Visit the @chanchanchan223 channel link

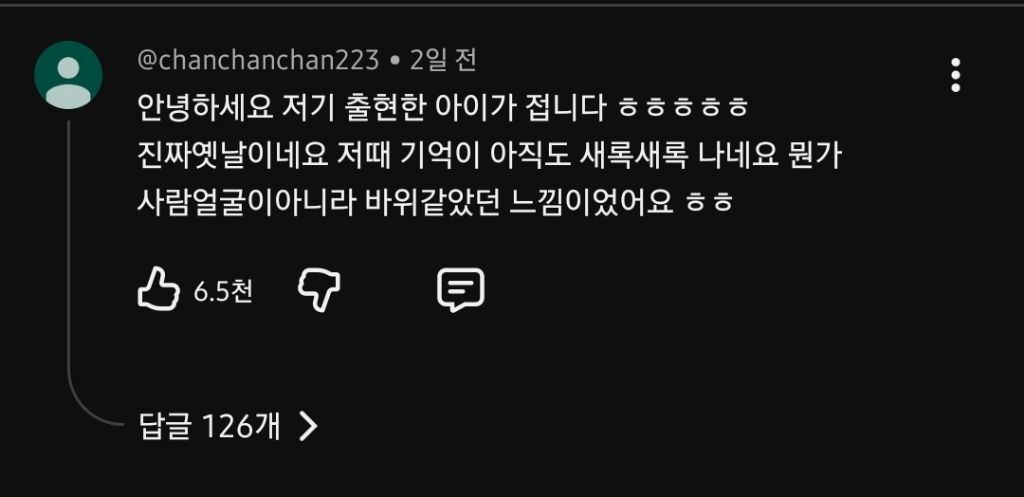click(258, 61)
